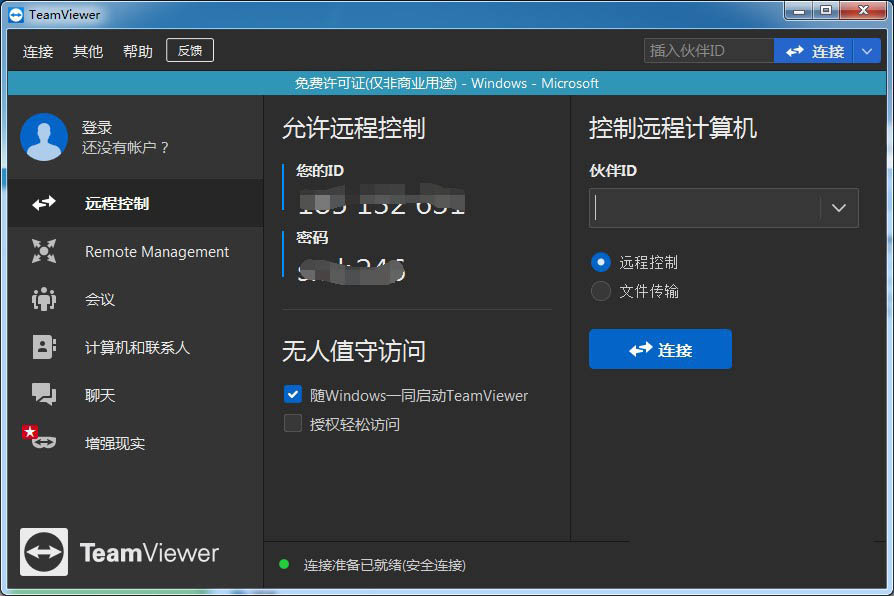The height and width of the screenshot is (596, 894).
Task: Click the blurred 您的ID number
Action: 381,200
